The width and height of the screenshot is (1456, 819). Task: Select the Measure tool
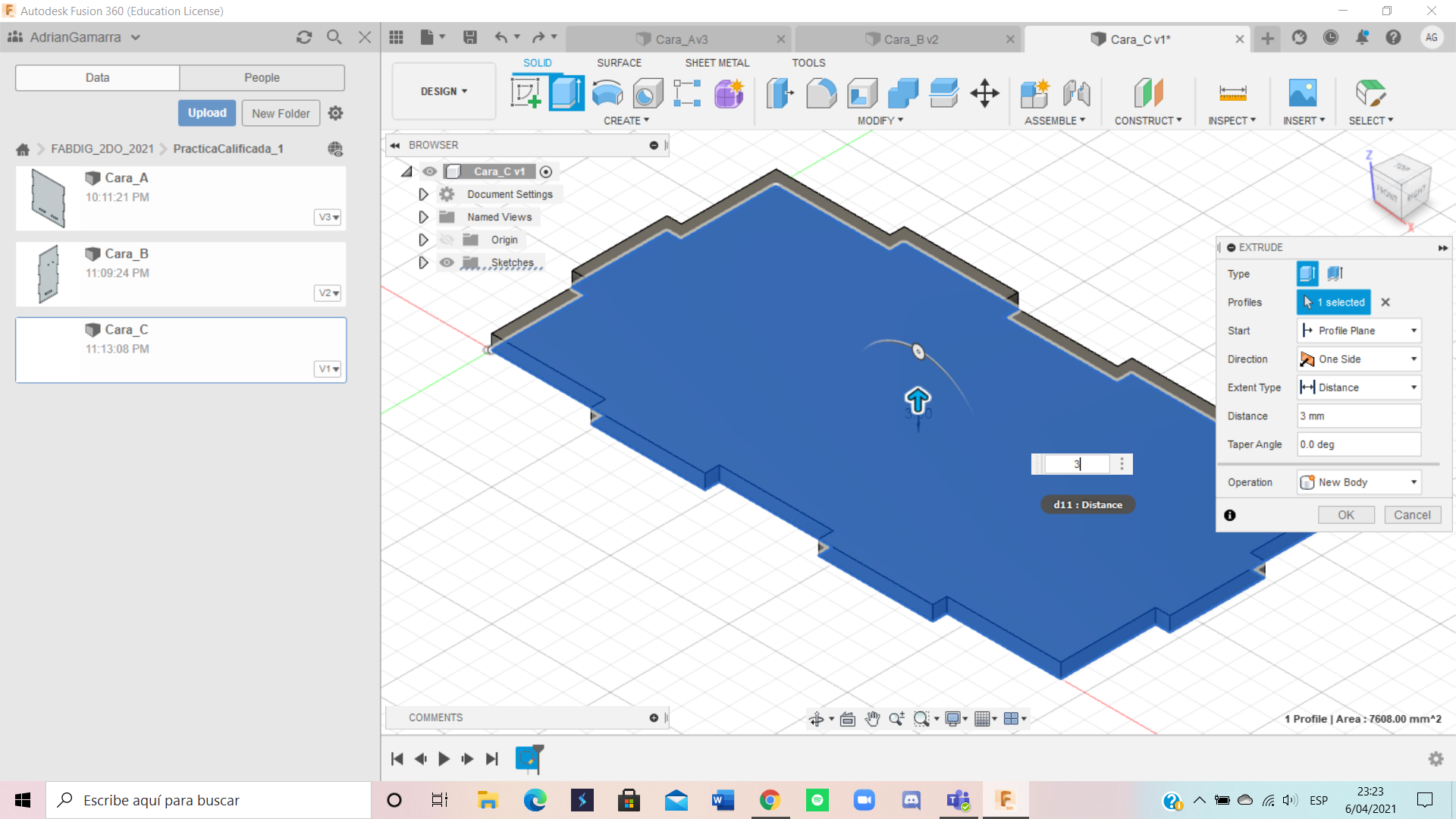[1232, 93]
